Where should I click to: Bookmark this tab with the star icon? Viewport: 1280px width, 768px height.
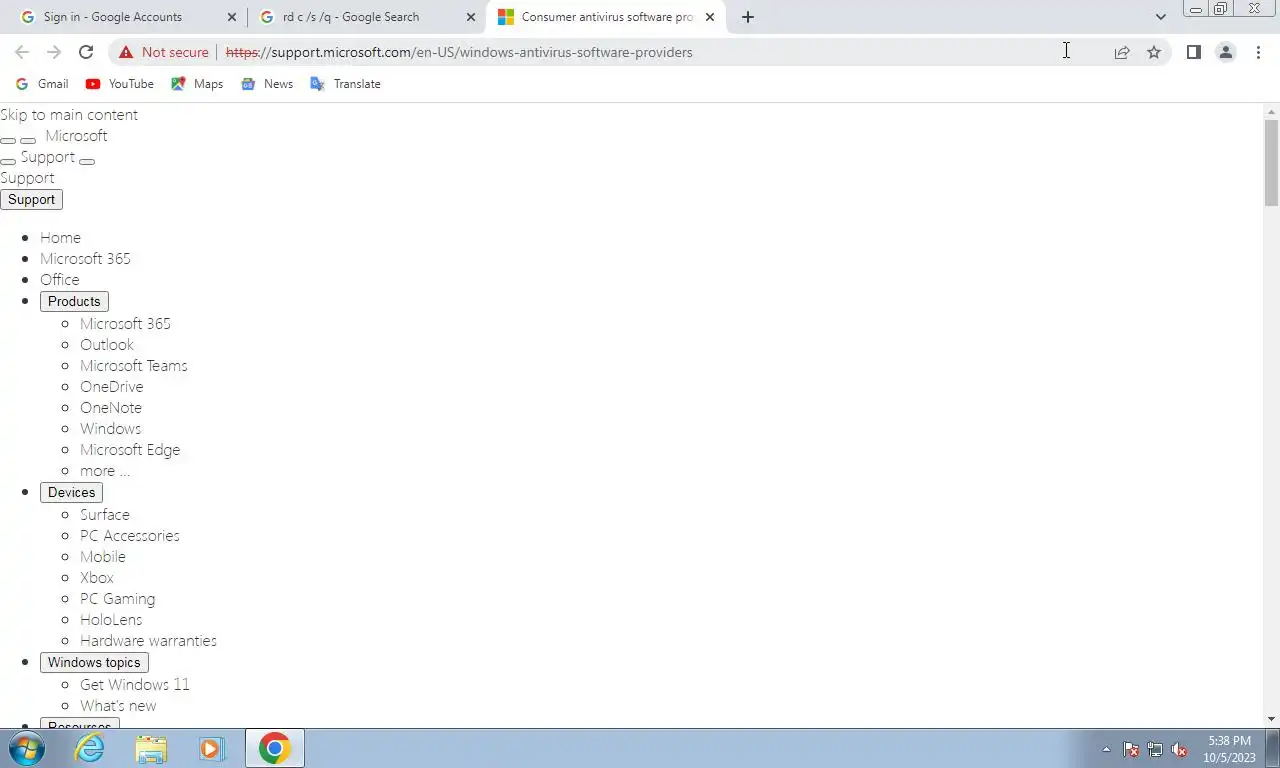tap(1154, 52)
